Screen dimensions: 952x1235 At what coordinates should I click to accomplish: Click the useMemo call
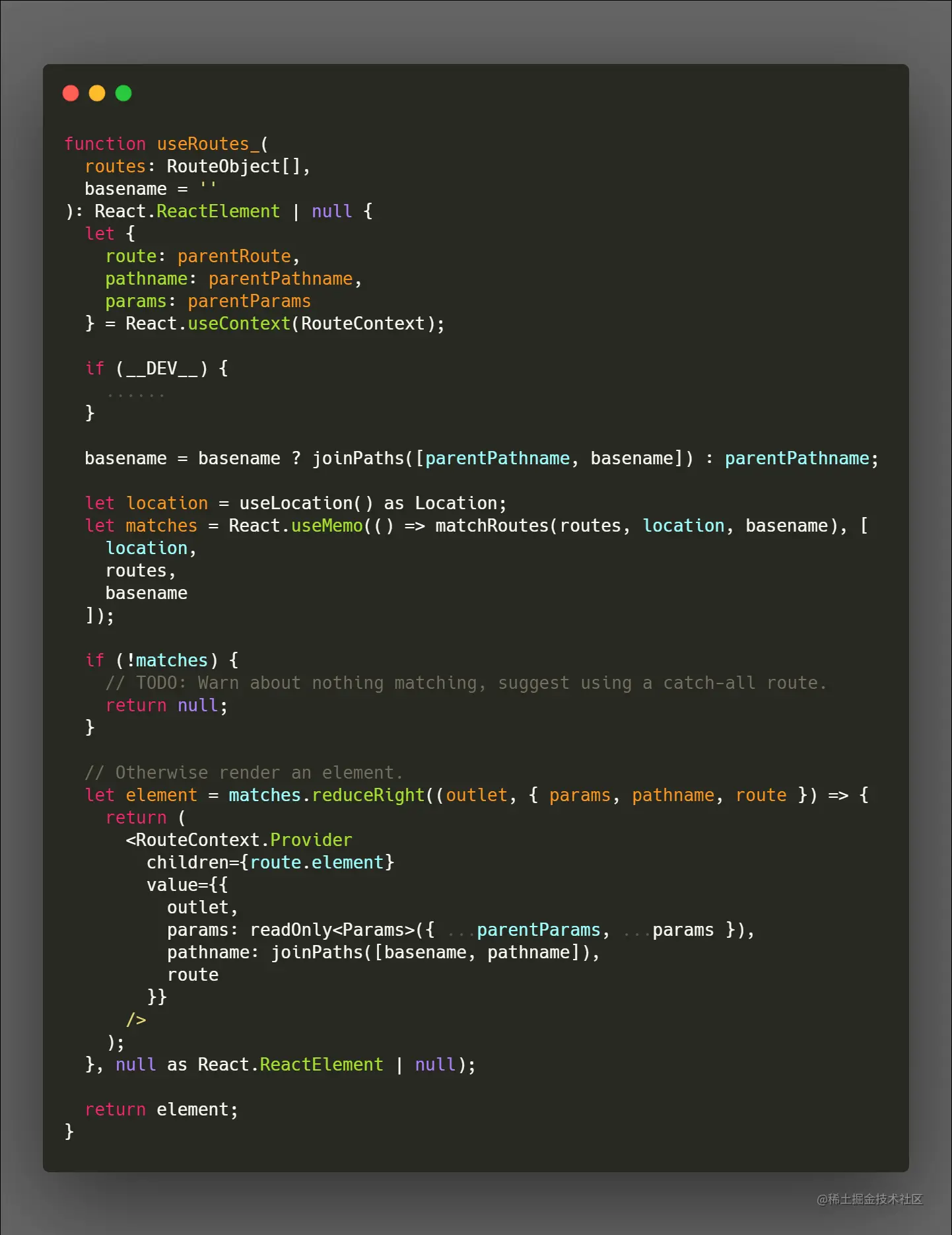[x=327, y=526]
